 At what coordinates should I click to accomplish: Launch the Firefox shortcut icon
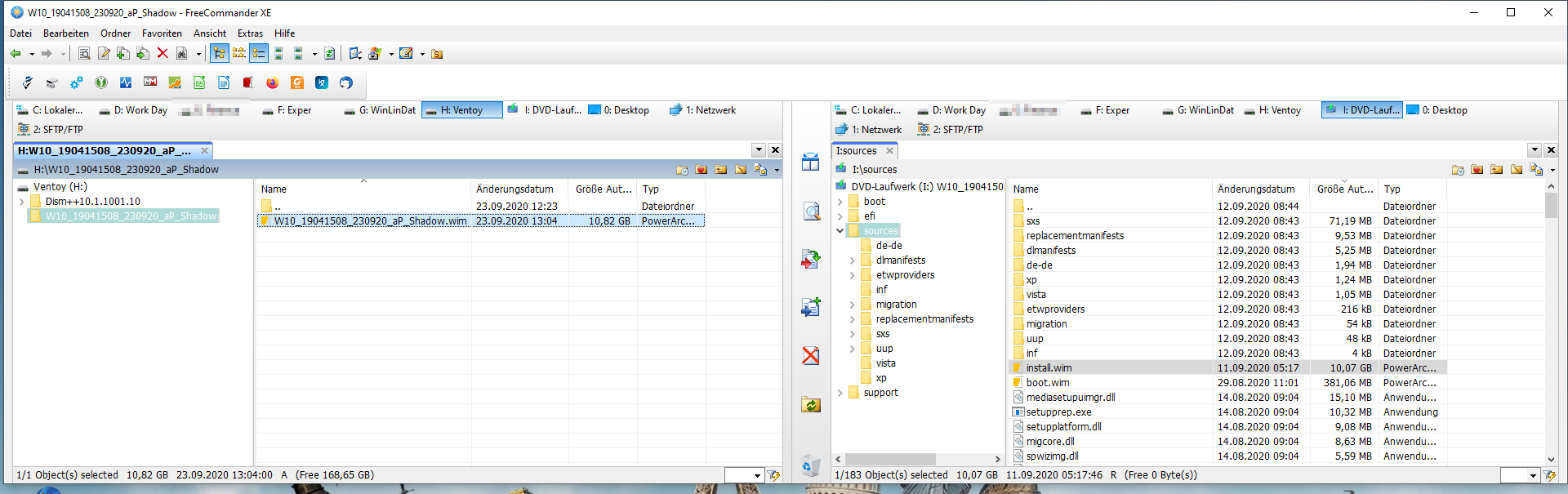tap(273, 82)
